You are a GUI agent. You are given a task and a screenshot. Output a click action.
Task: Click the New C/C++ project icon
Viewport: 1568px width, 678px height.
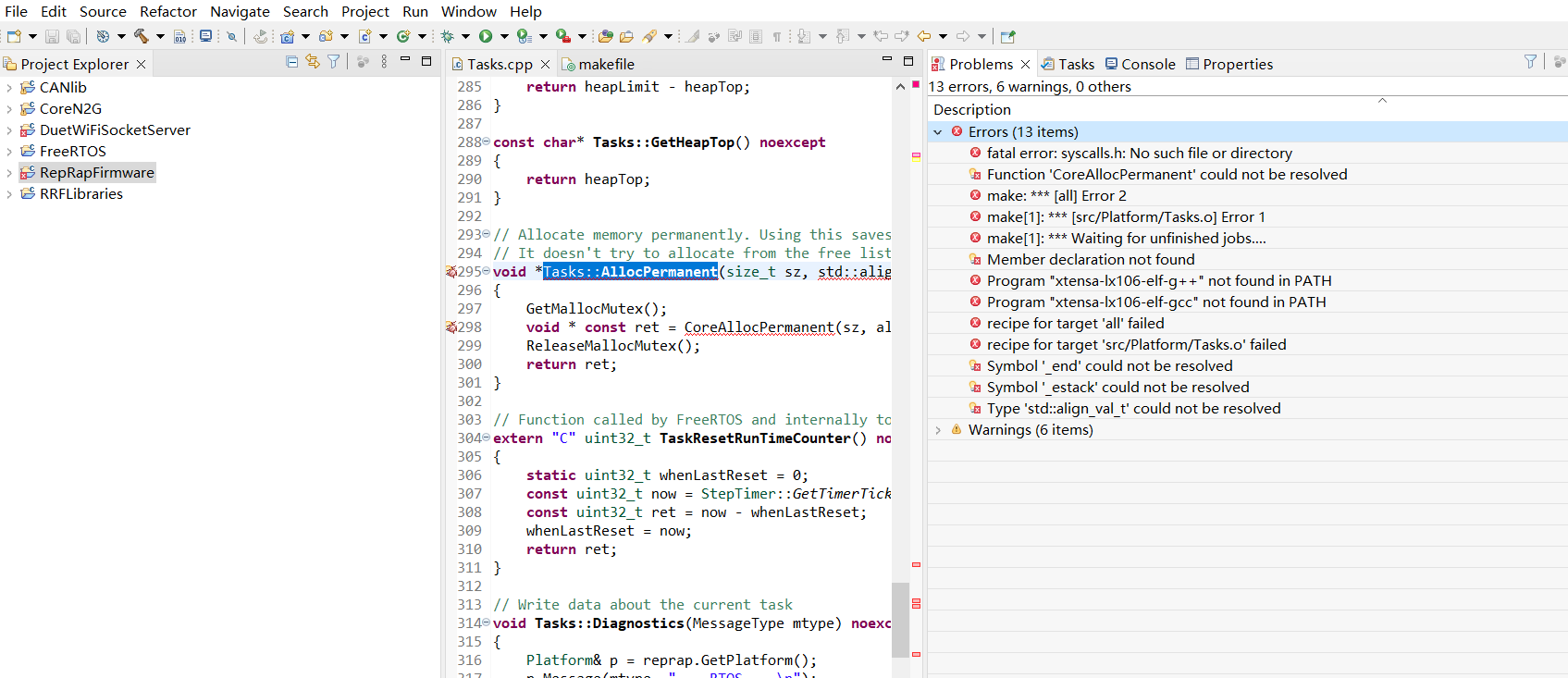pyautogui.click(x=288, y=36)
